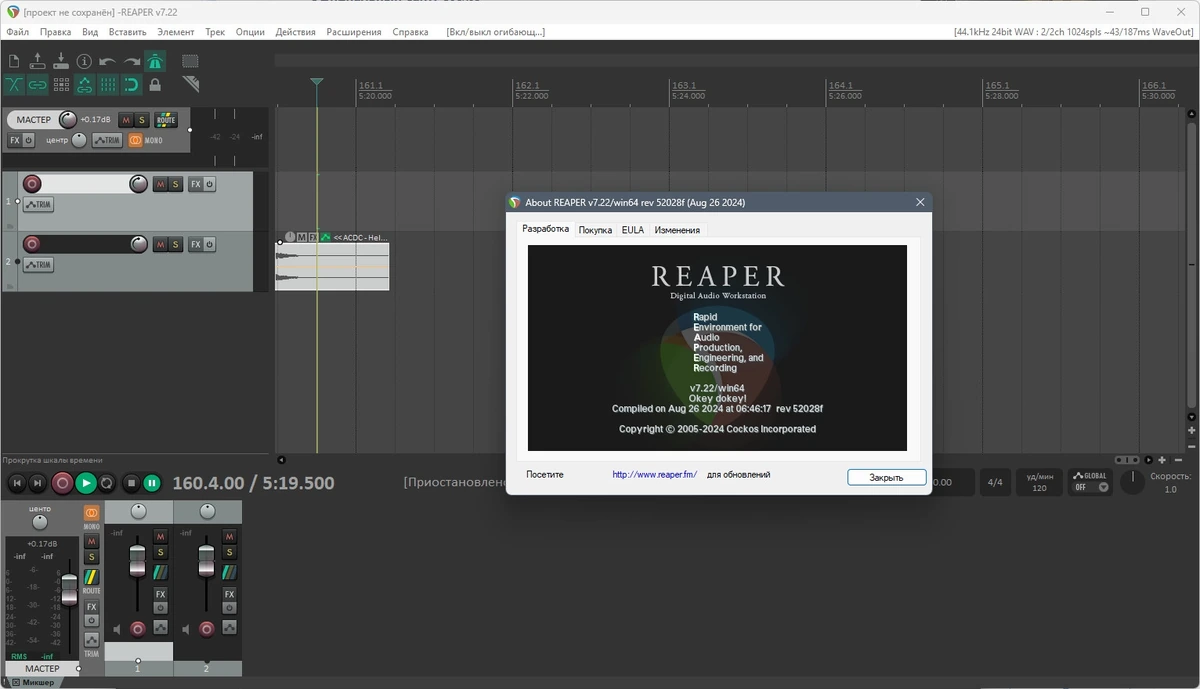This screenshot has width=1200, height=689.
Task: Click the Open Project upload-arrow icon
Action: [38, 61]
